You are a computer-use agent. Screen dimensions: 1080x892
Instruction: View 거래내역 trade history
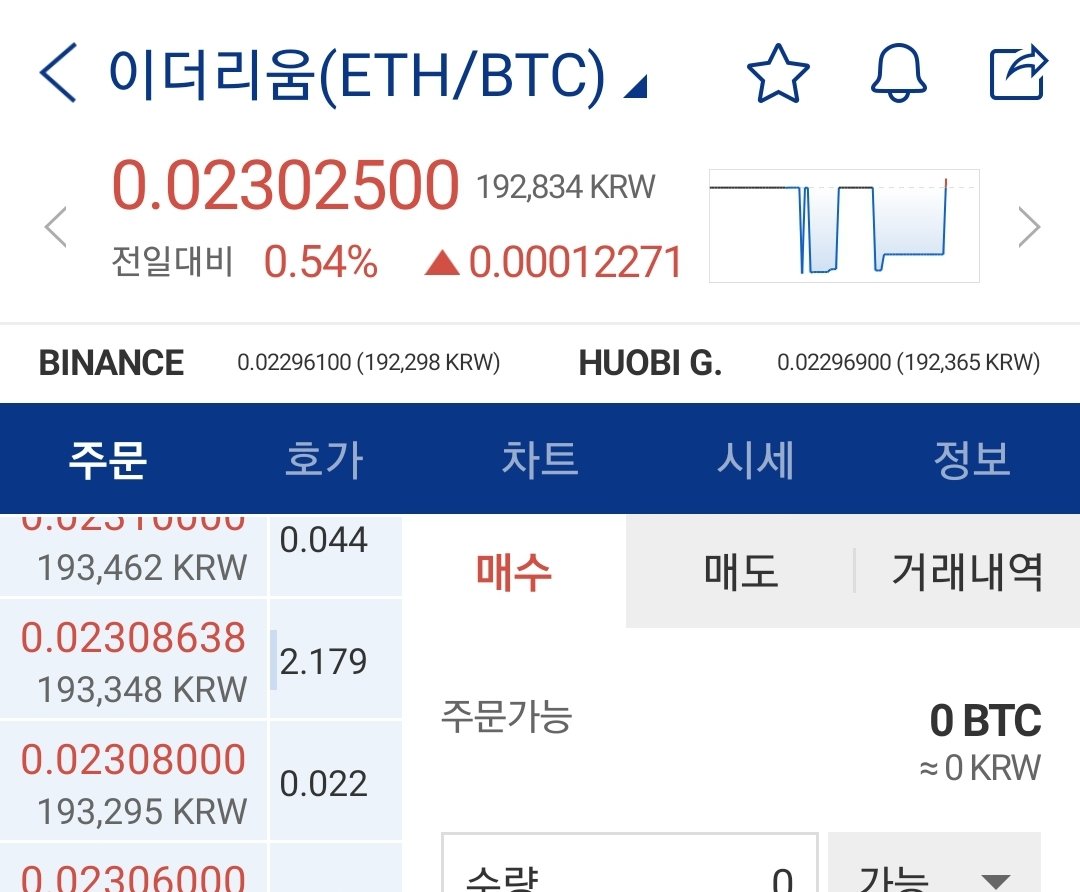(967, 573)
